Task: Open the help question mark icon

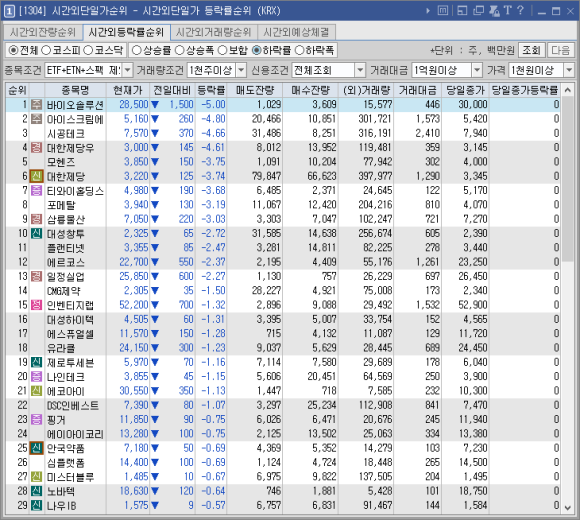Action: [x=520, y=10]
